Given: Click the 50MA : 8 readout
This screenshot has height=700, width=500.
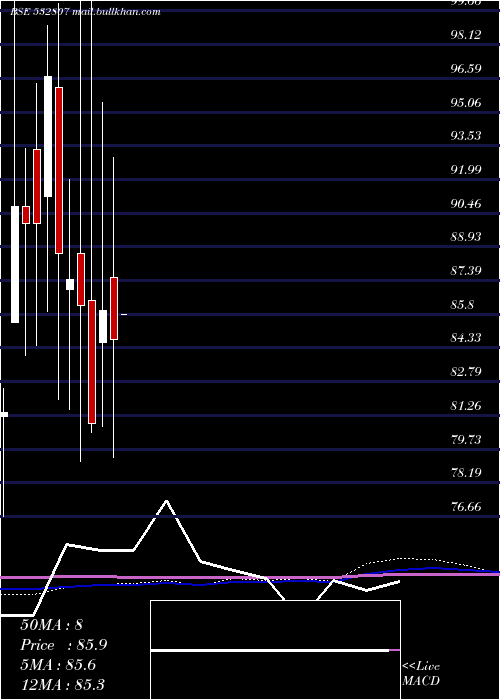Looking at the screenshot, I should pos(51,625).
